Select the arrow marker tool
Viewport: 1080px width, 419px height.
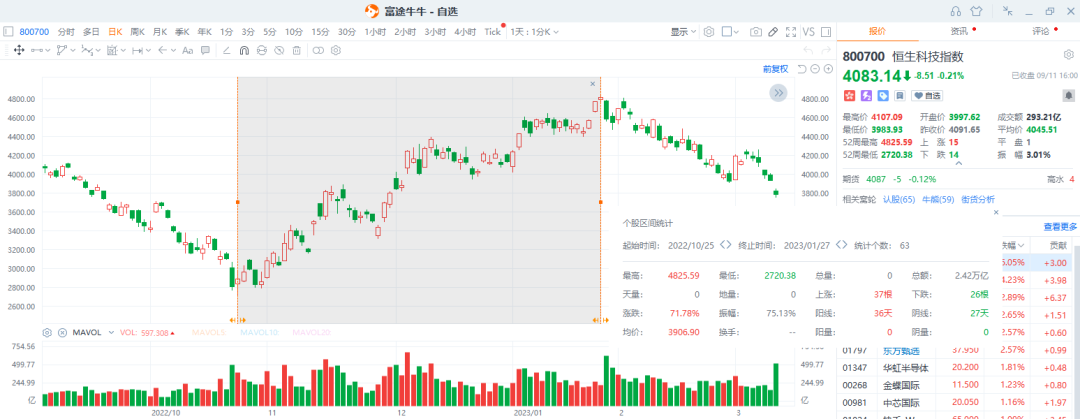[x=163, y=50]
